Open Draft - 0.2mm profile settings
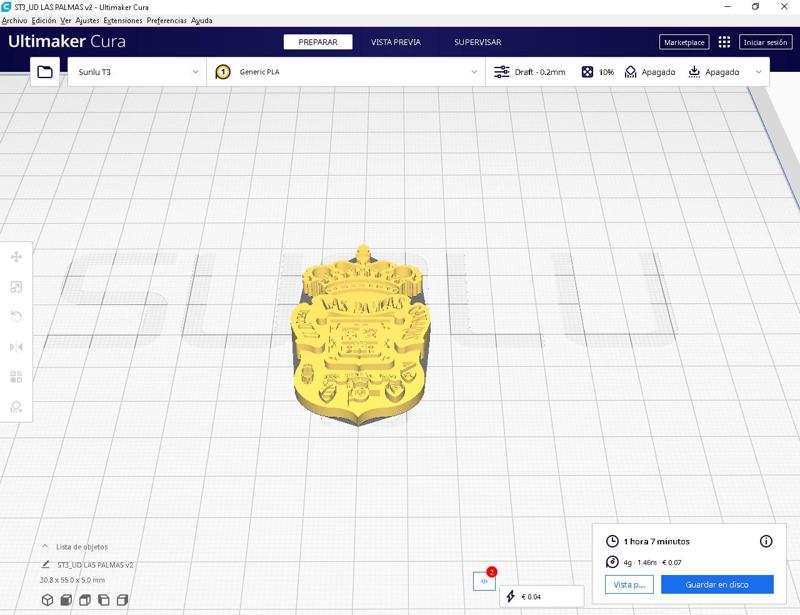This screenshot has height=615, width=800. (540, 72)
